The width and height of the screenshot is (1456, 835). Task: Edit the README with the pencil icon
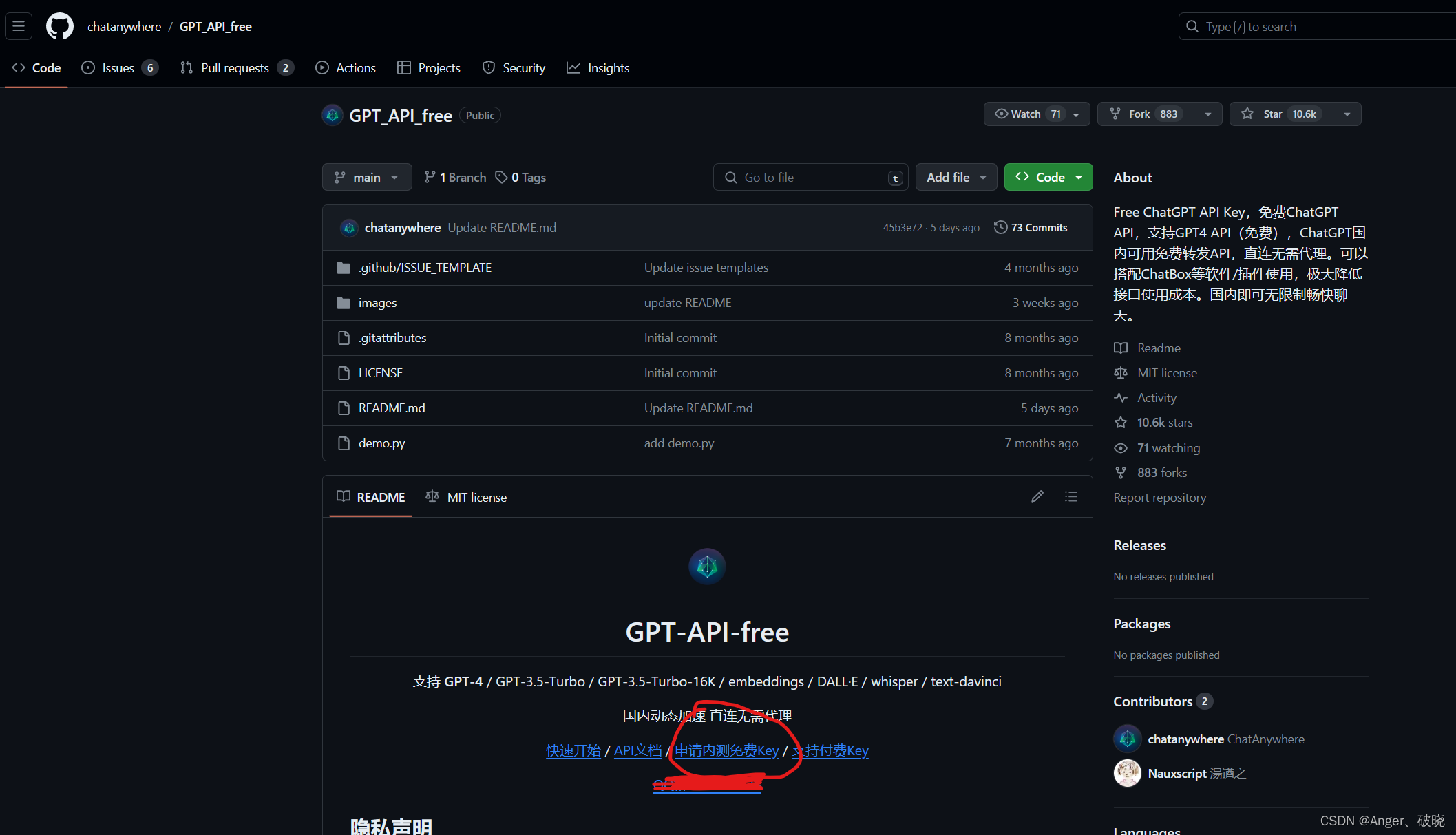[1037, 496]
